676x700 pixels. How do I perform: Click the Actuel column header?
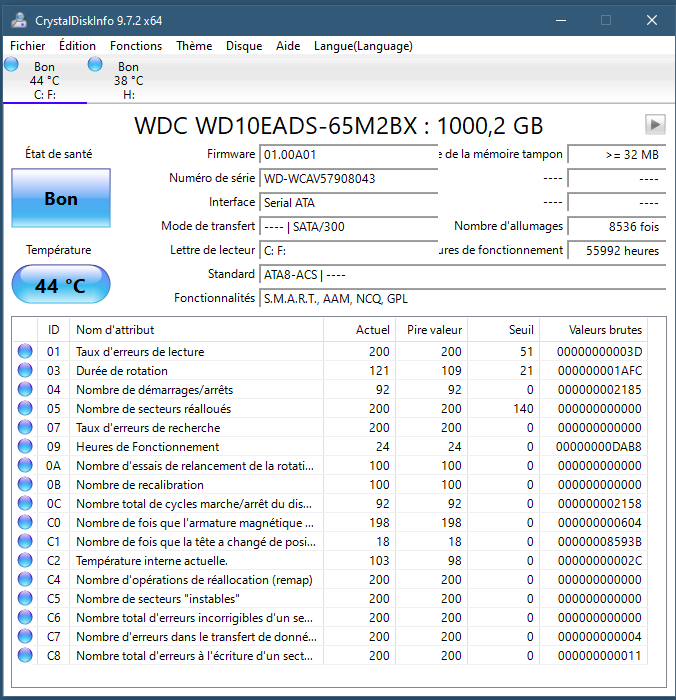[359, 330]
